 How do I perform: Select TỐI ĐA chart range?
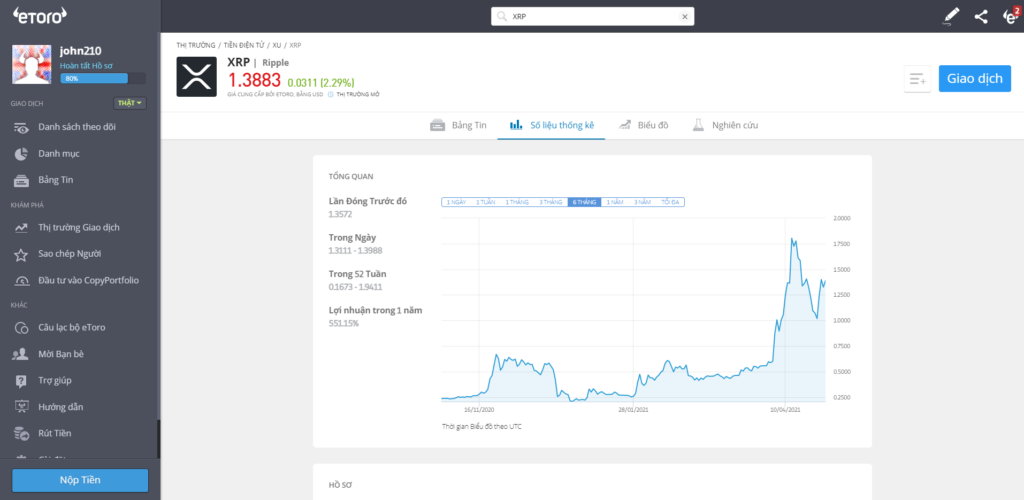coord(670,202)
